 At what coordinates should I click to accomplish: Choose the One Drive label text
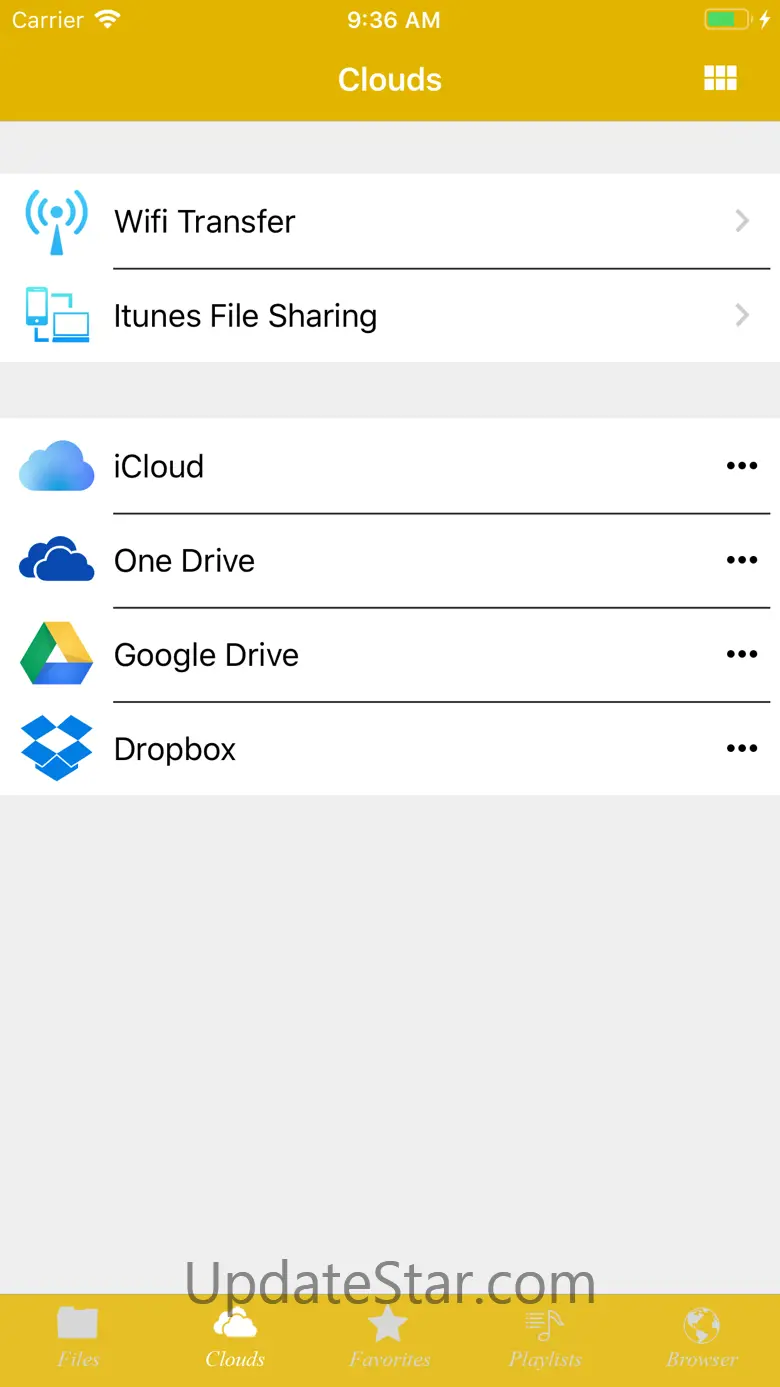pos(185,560)
